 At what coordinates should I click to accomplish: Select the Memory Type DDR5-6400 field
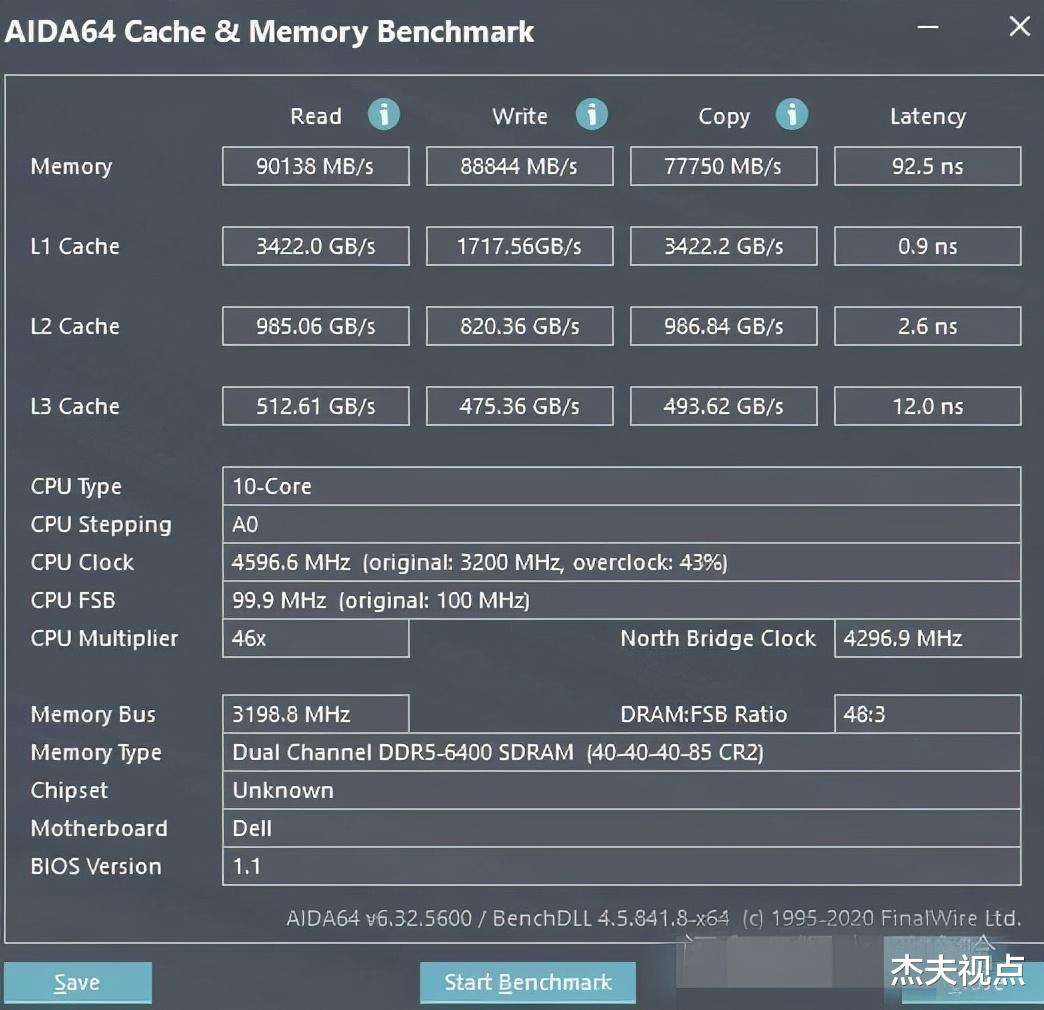621,752
